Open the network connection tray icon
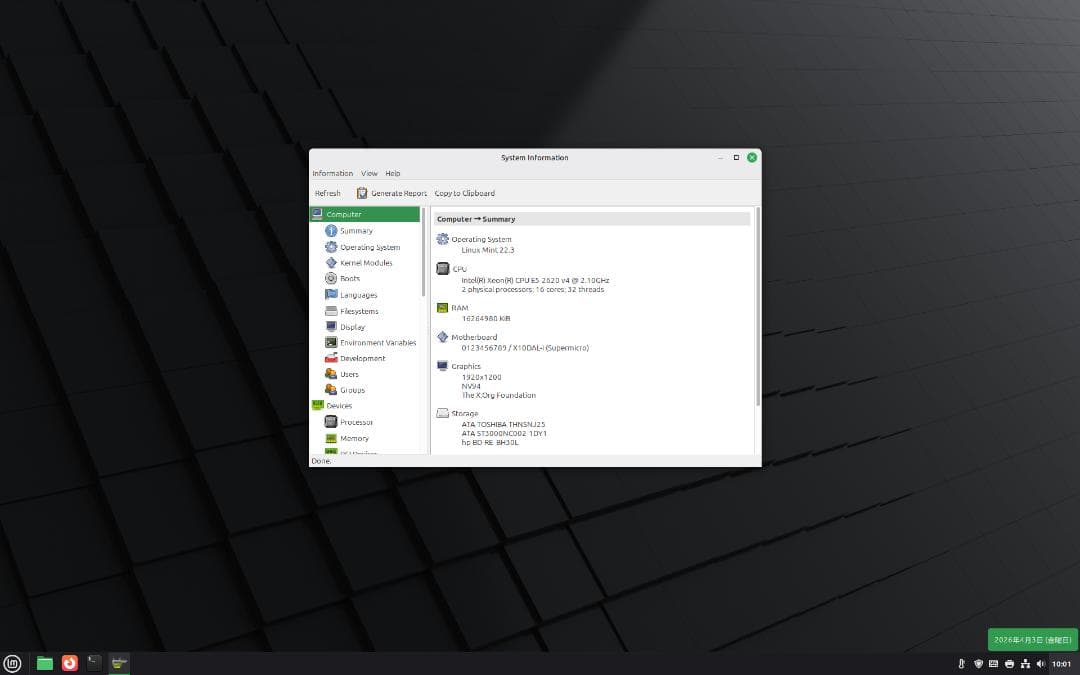The height and width of the screenshot is (675, 1080). click(x=1025, y=664)
